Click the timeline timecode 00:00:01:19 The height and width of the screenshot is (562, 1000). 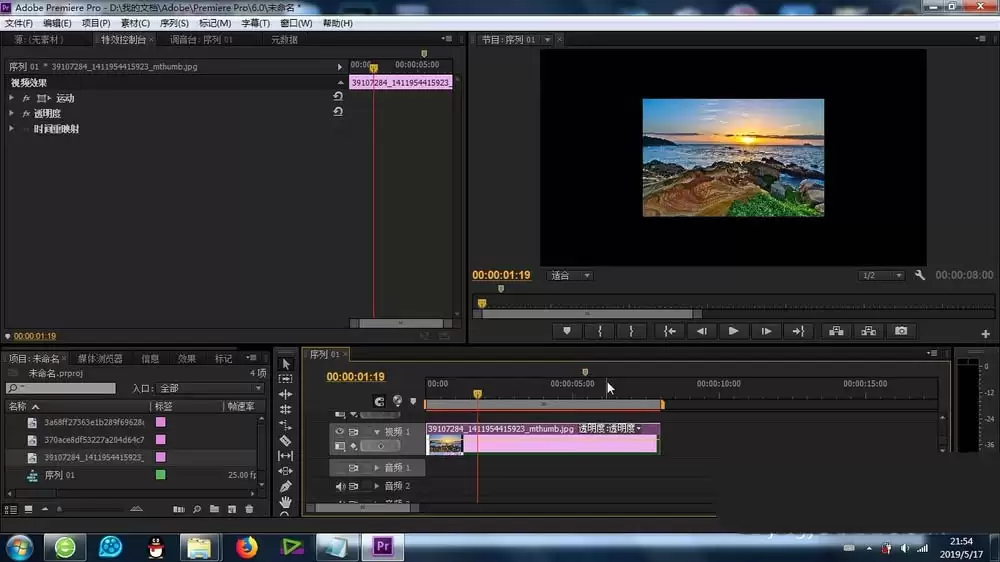(355, 377)
